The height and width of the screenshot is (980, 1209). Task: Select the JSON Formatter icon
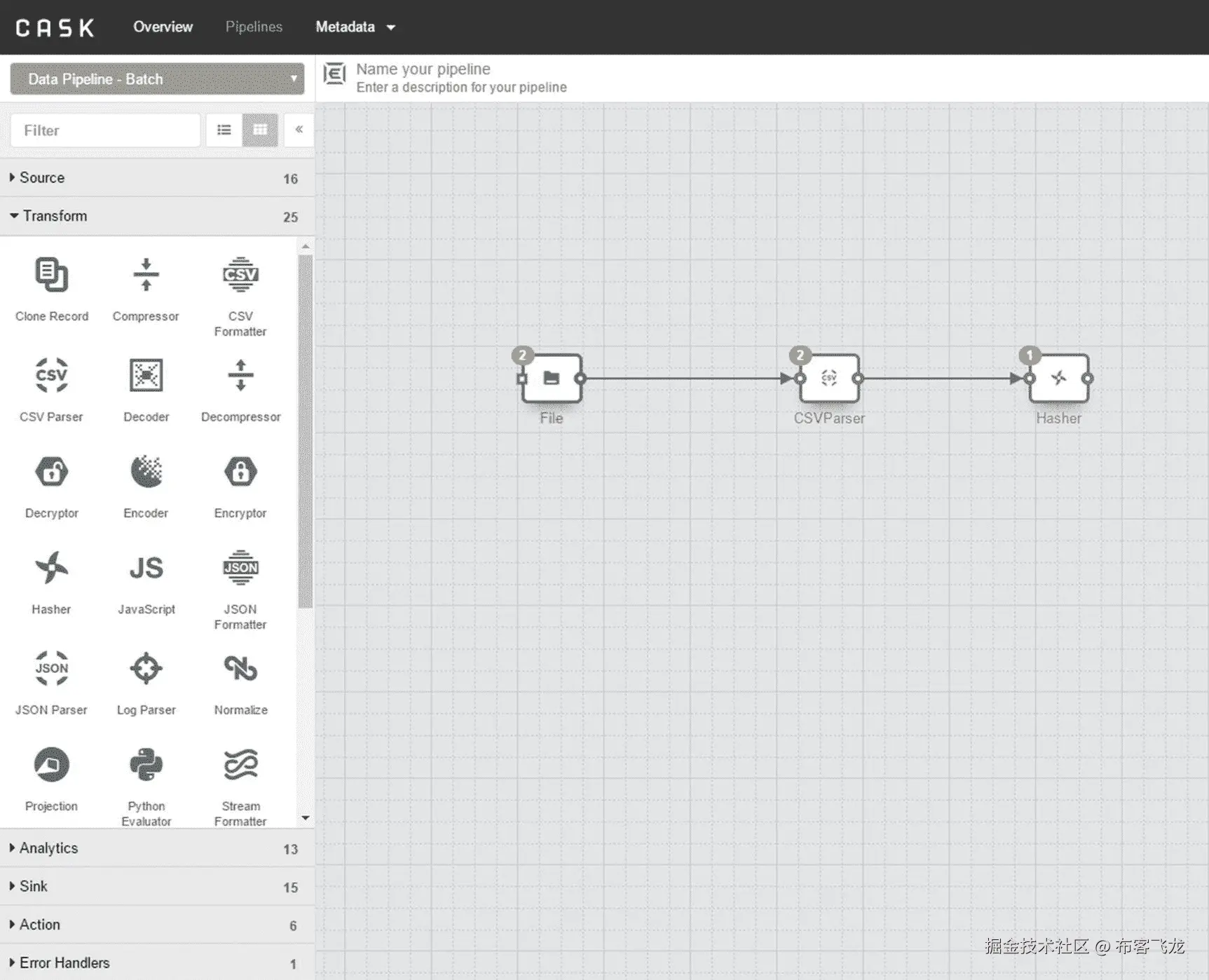pyautogui.click(x=240, y=568)
